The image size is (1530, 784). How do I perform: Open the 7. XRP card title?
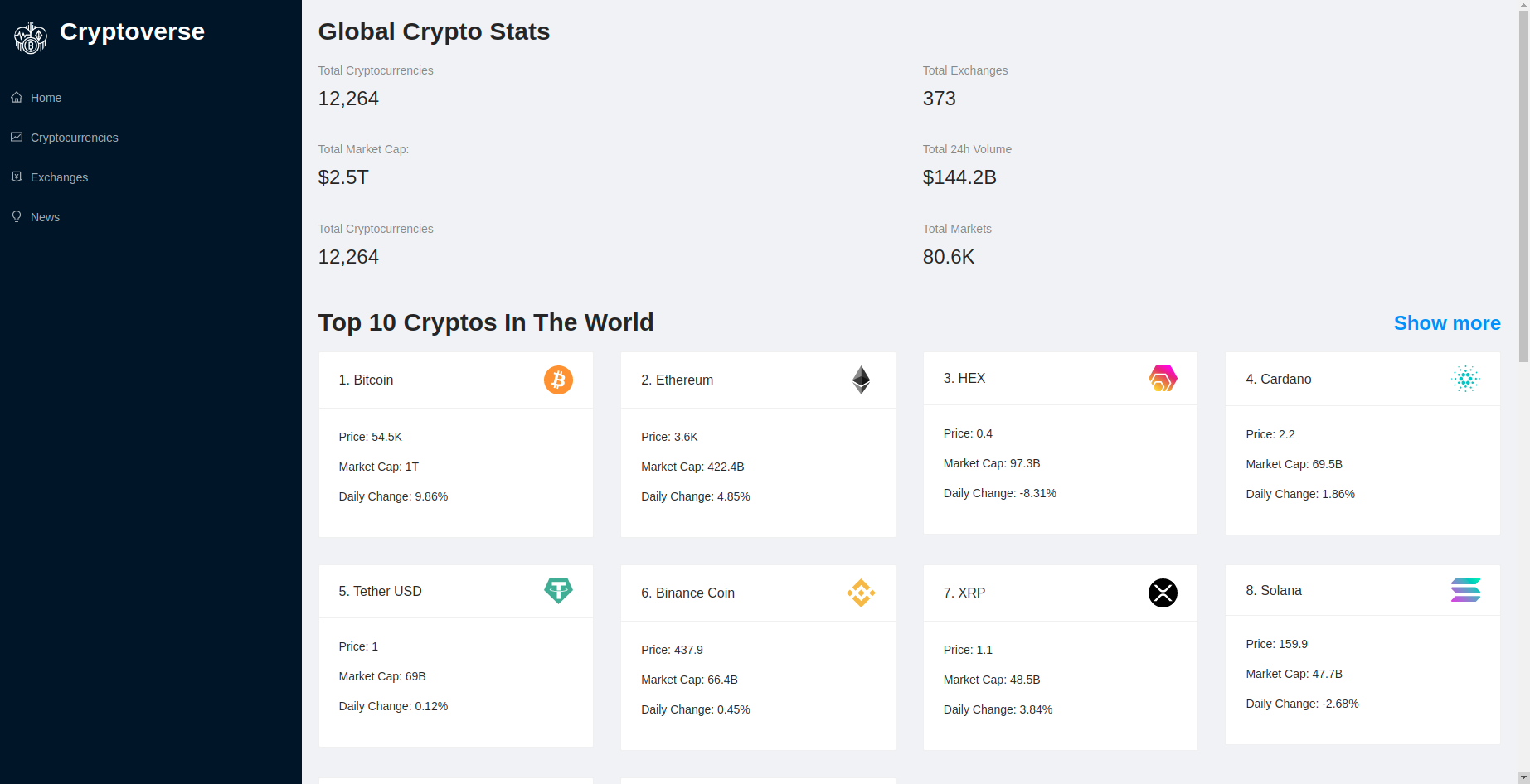[x=964, y=593]
